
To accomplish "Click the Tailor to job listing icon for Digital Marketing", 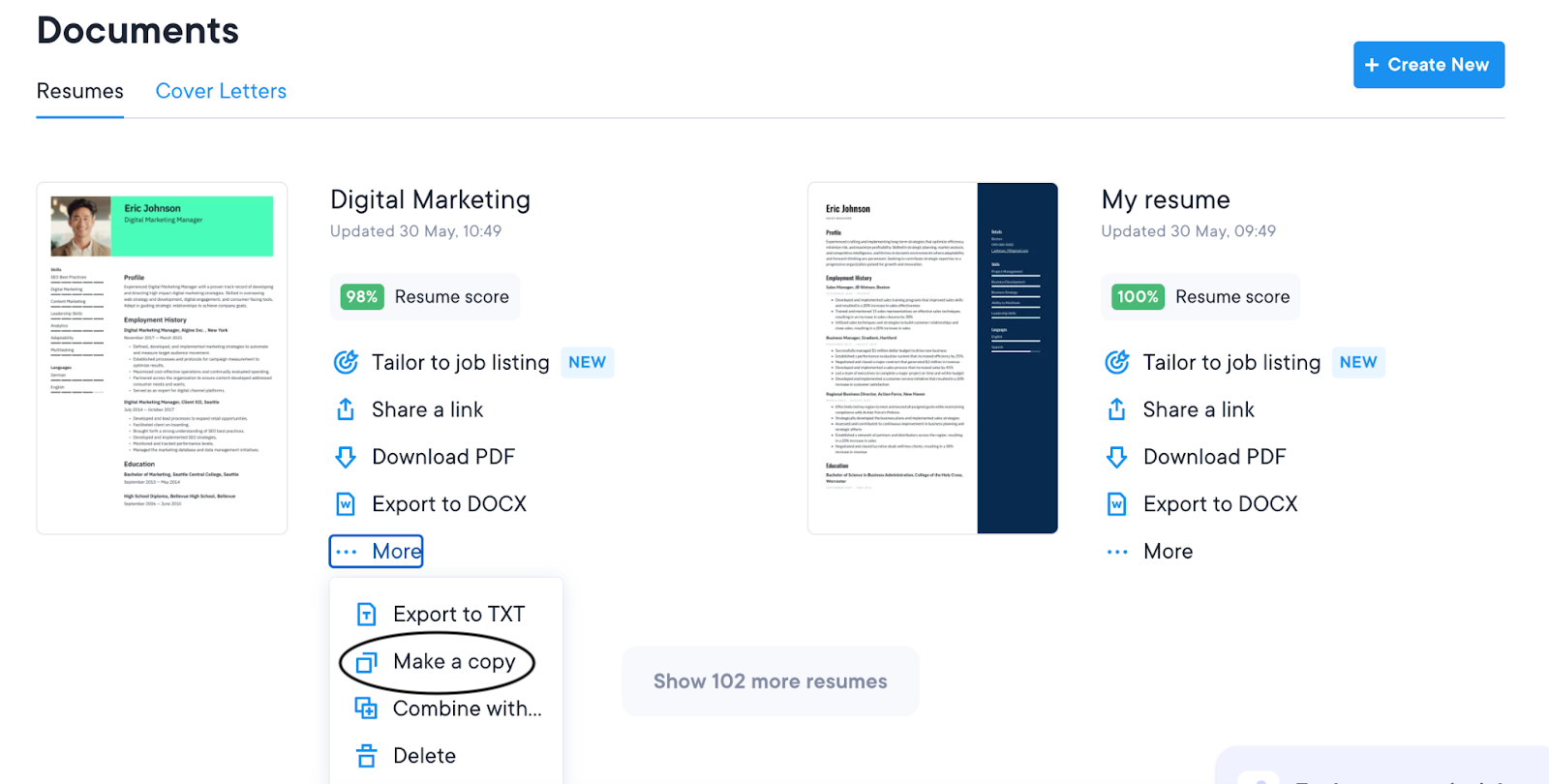I will click(346, 362).
